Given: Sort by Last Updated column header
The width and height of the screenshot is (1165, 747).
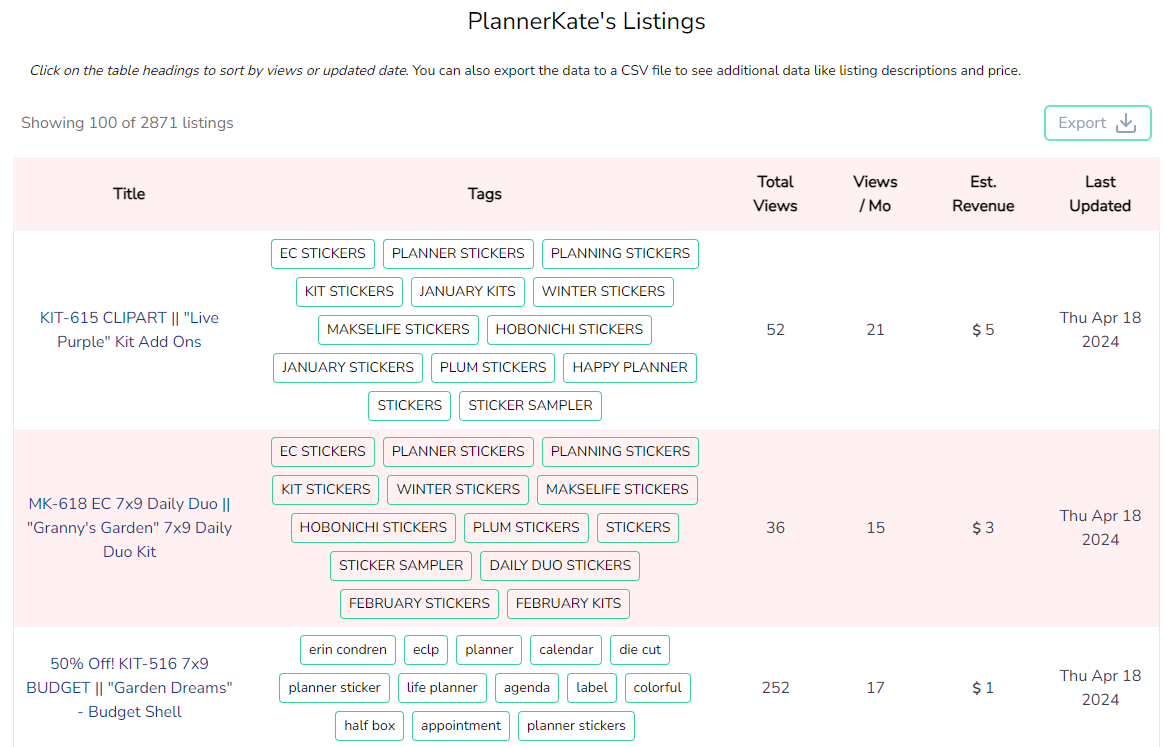Looking at the screenshot, I should click(x=1099, y=194).
